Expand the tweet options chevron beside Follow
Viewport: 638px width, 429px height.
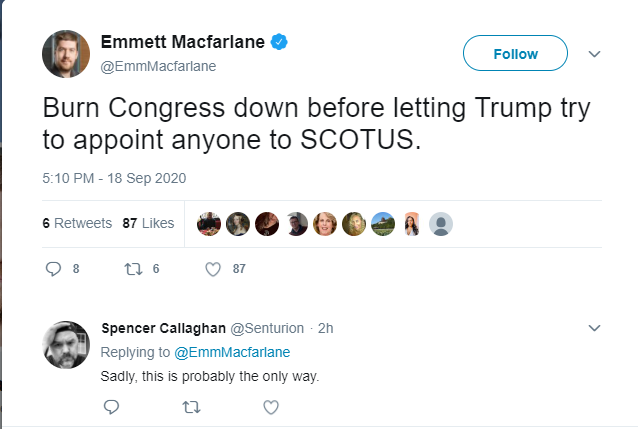pos(594,54)
